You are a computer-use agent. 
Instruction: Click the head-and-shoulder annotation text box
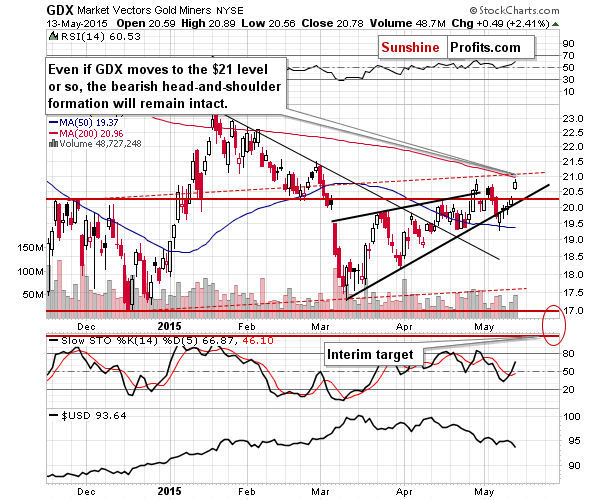click(x=166, y=86)
